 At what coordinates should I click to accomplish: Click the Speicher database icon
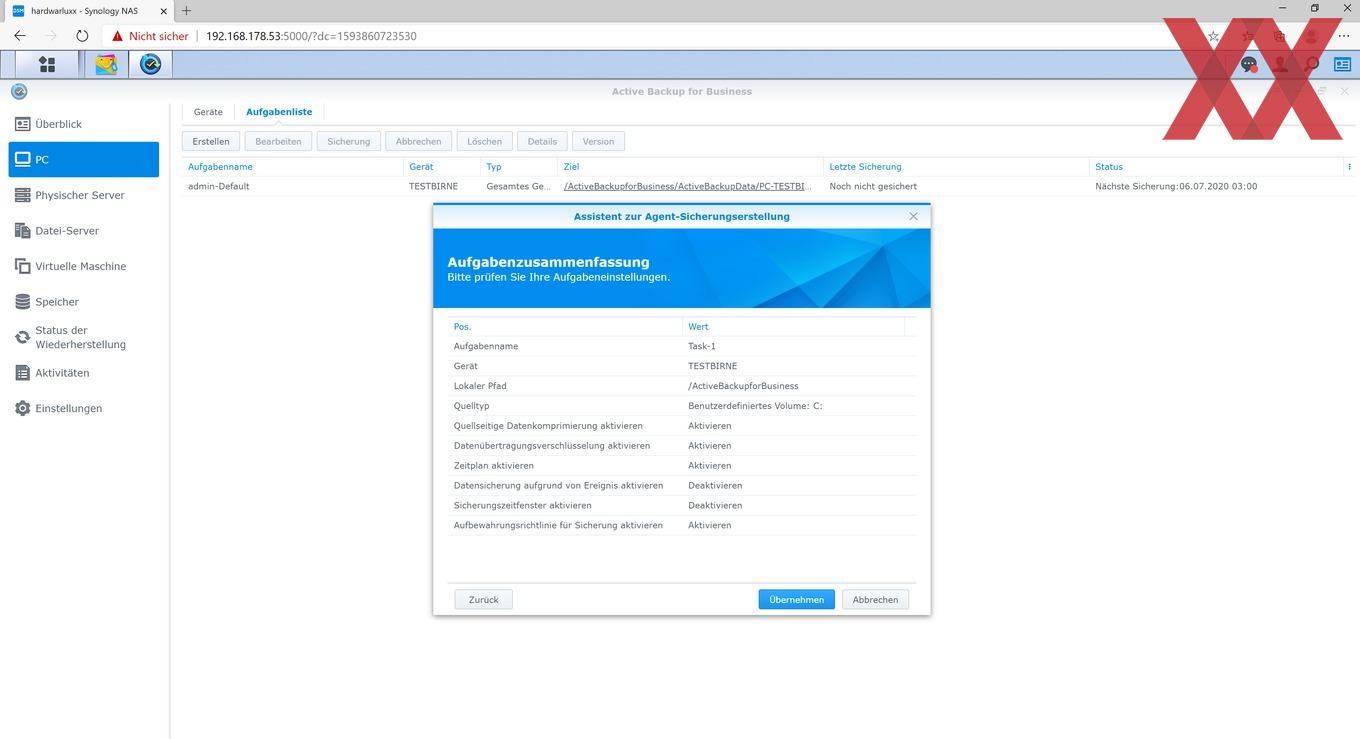pyautogui.click(x=22, y=302)
